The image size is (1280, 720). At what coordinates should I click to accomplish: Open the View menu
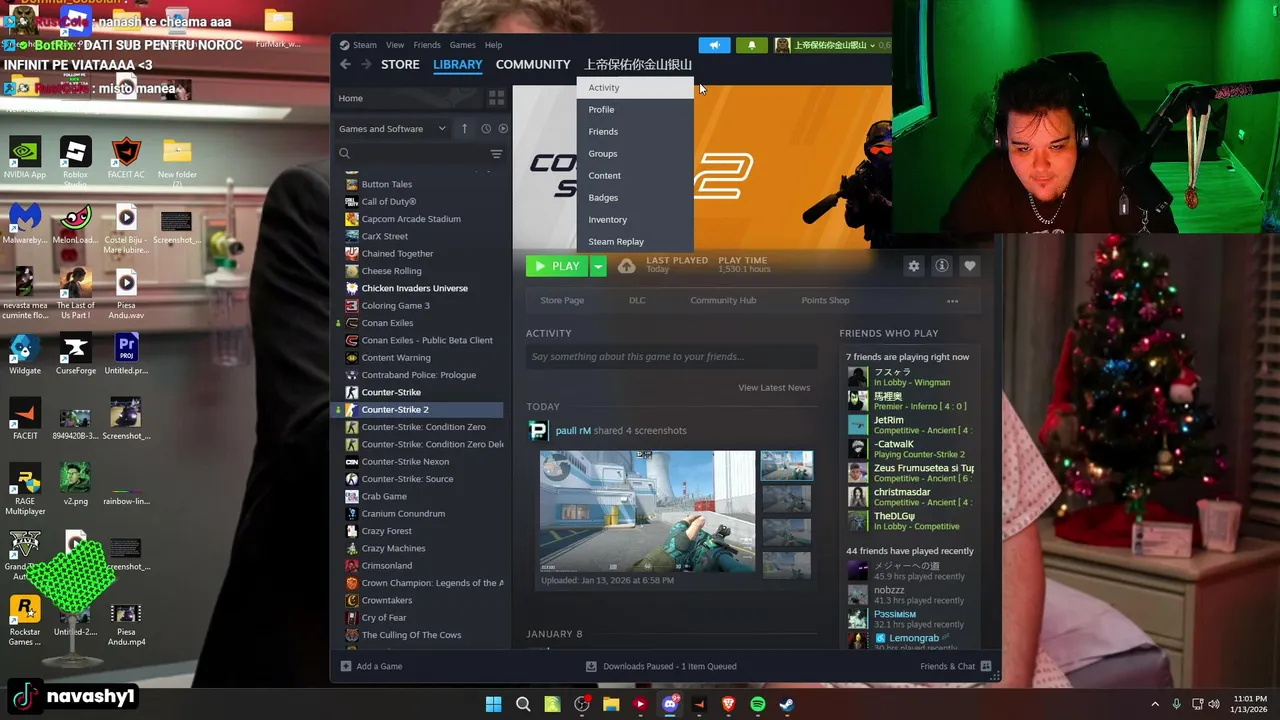395,45
